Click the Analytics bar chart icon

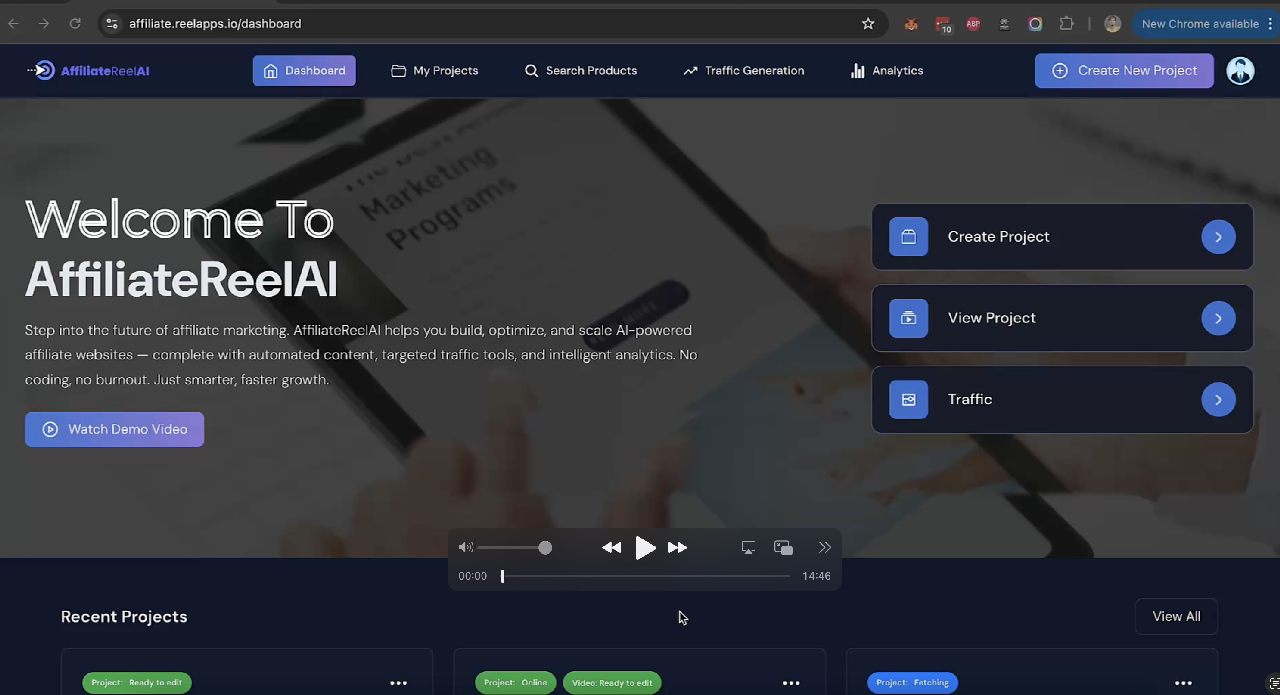point(858,70)
